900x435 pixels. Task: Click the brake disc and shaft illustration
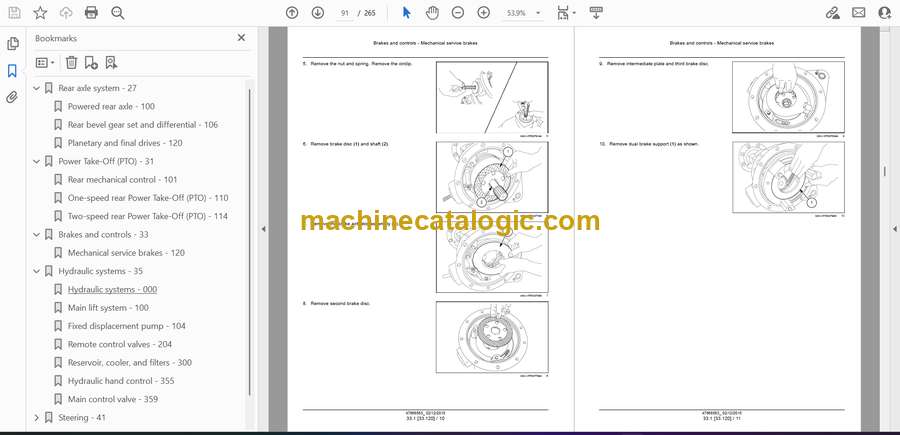492,177
